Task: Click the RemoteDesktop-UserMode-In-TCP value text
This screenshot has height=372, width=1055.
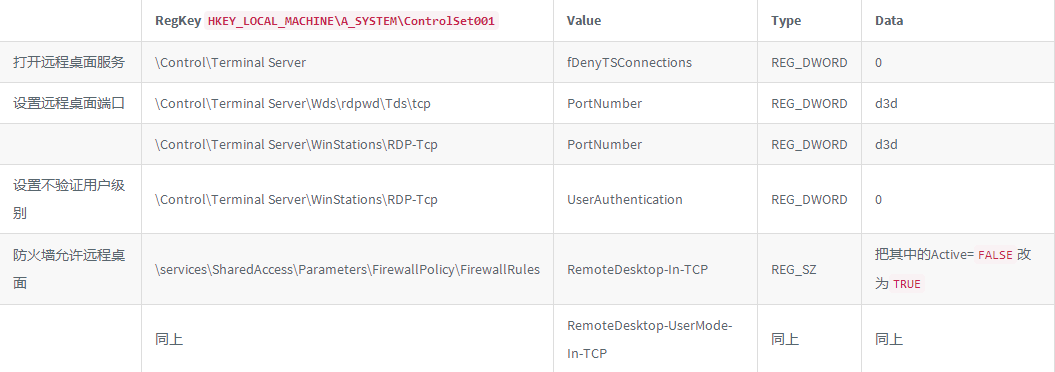Action: tap(649, 339)
